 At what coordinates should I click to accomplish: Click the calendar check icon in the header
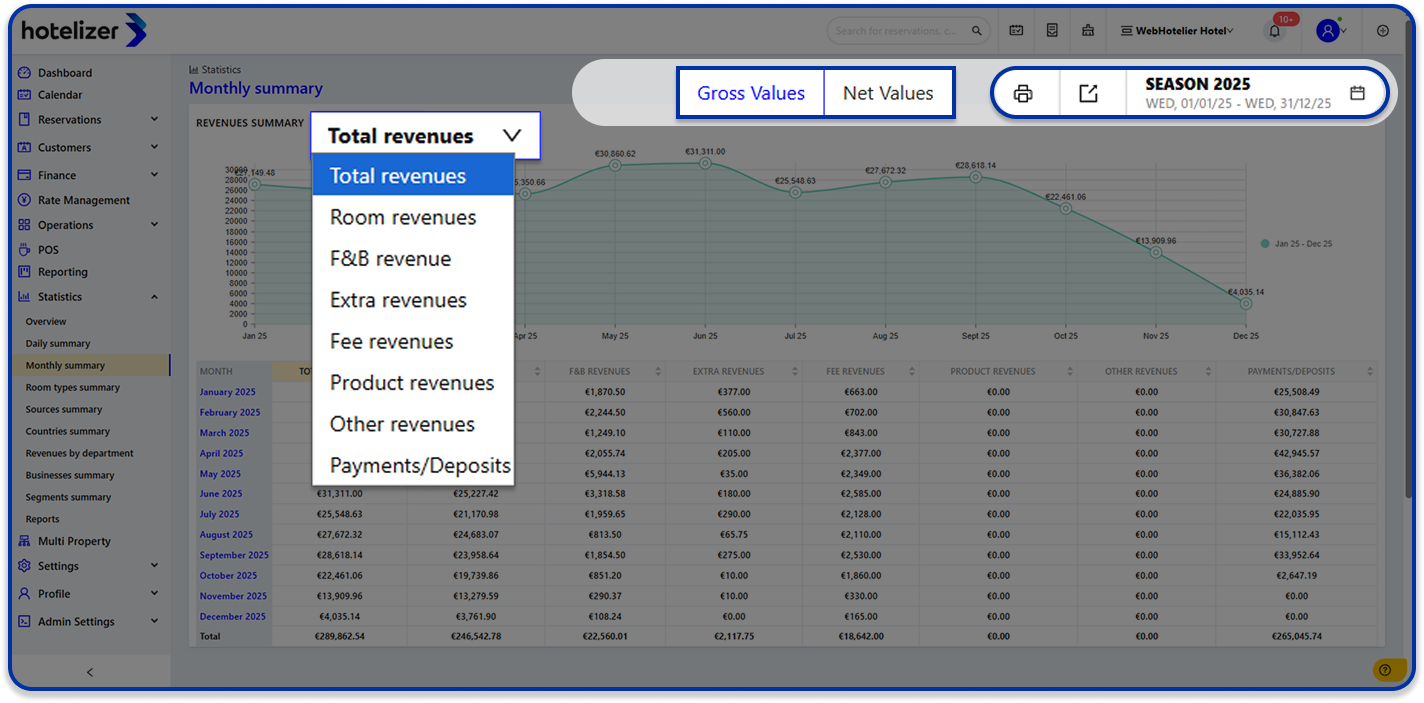(x=1016, y=31)
